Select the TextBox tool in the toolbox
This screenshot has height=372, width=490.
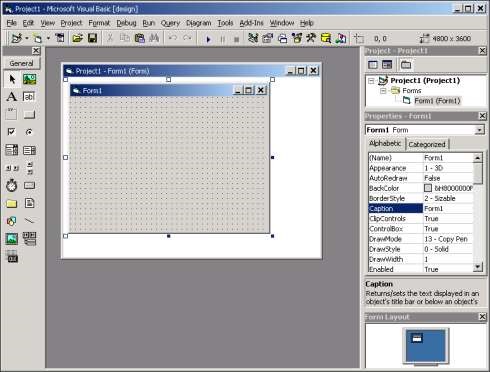tap(29, 97)
